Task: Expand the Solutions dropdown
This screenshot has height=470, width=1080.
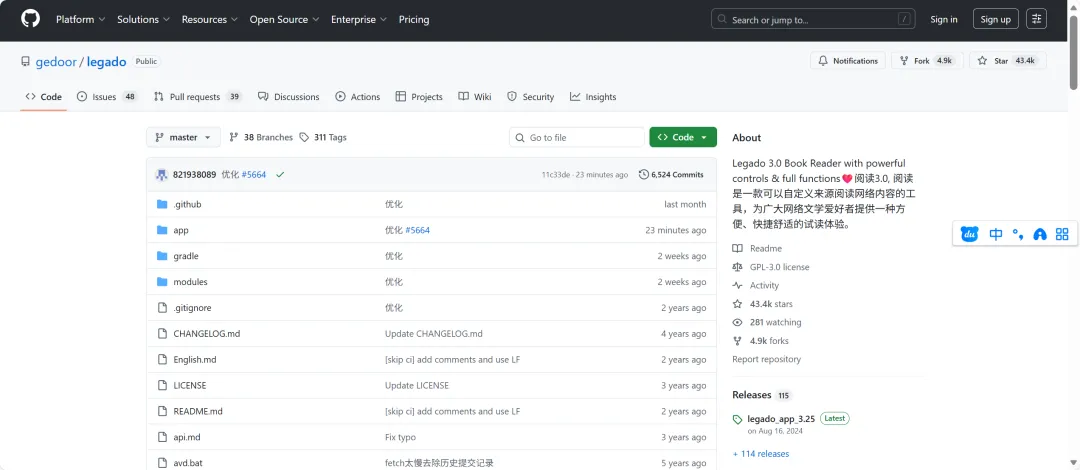Action: (143, 19)
